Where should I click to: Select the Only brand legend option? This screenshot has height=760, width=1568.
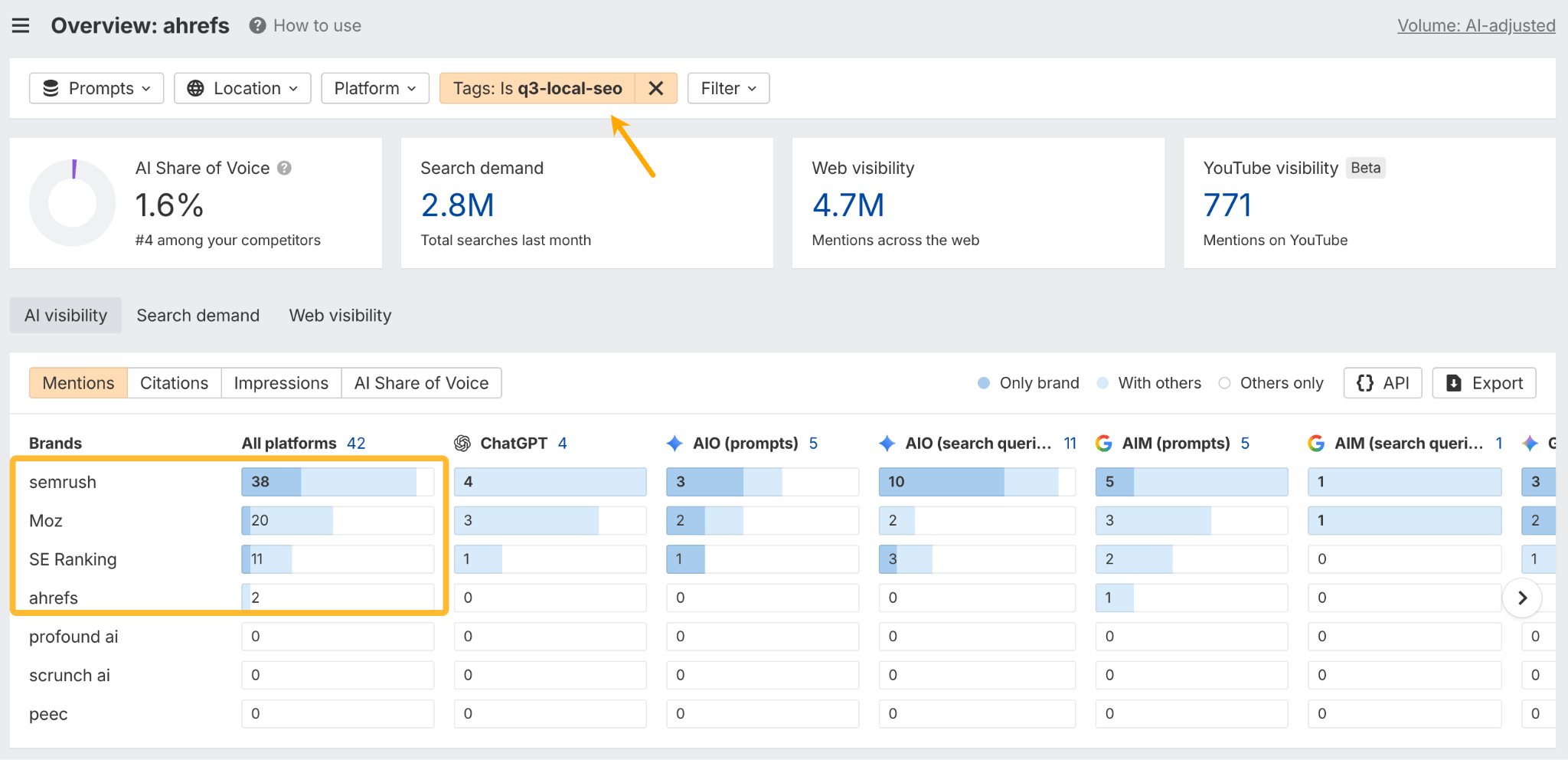(1028, 383)
